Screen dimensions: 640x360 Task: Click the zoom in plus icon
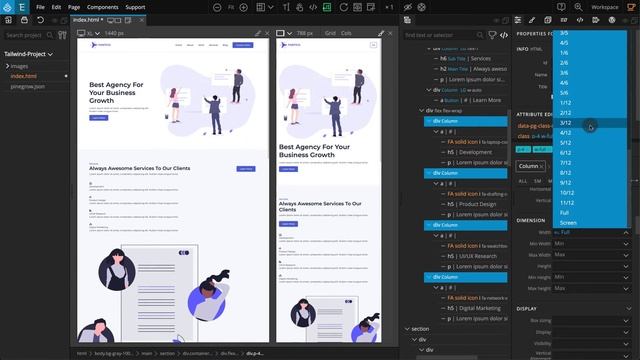coord(244,7)
